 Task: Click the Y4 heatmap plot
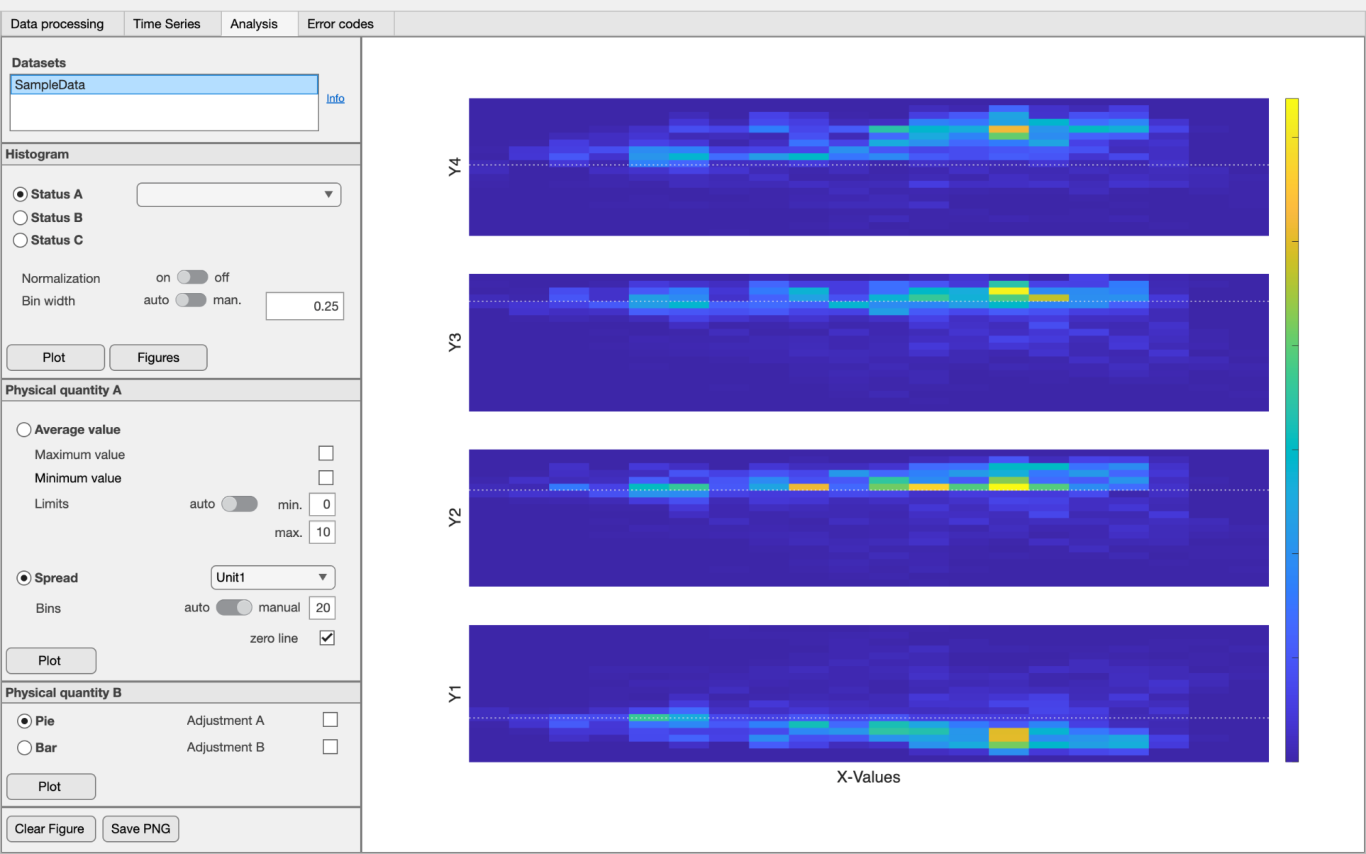click(x=869, y=167)
